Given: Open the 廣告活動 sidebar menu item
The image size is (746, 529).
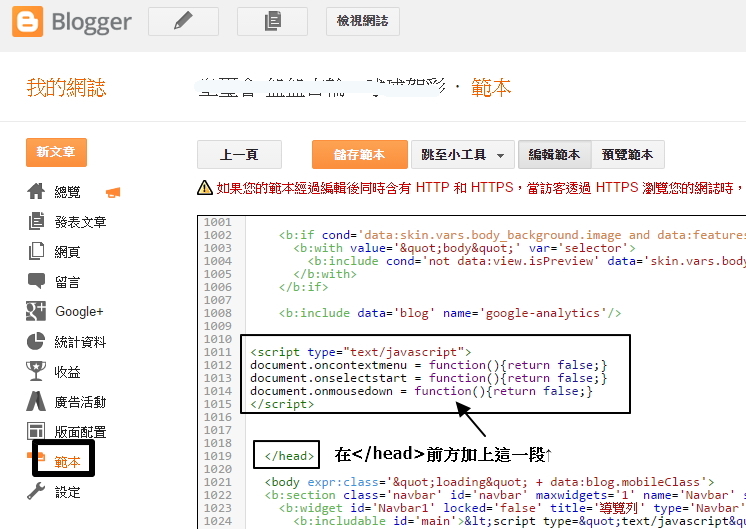Looking at the screenshot, I should point(80,402).
